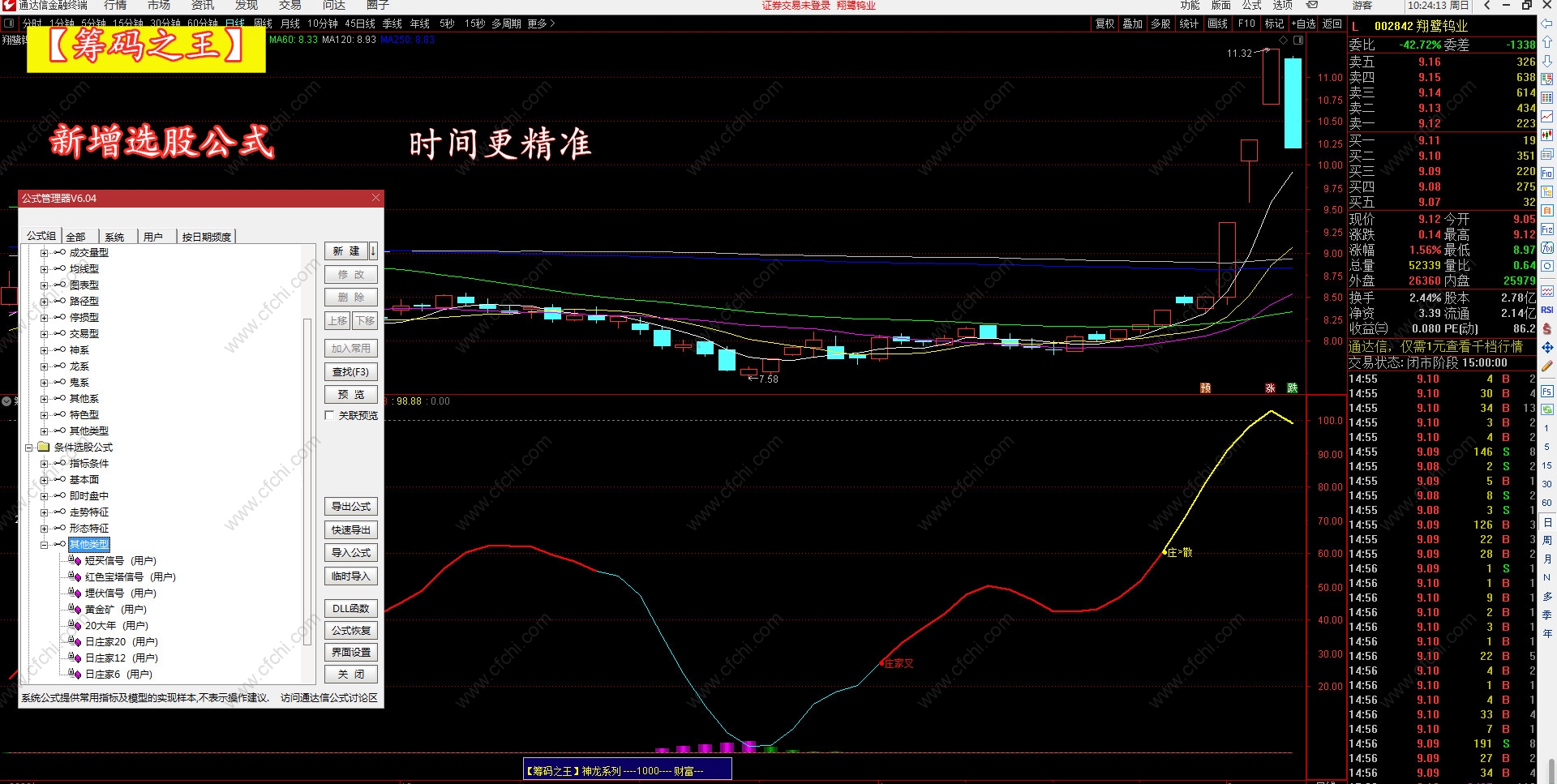Open the 资讯 menu

pos(203,5)
